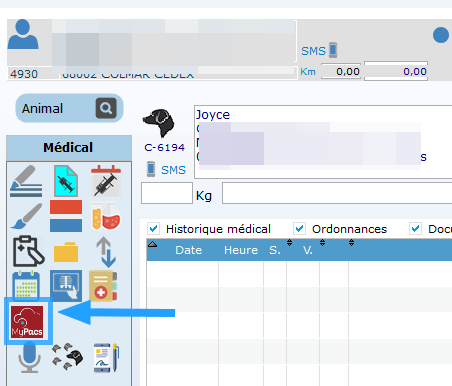Select the Médical panel header
Image resolution: width=452 pixels, height=386 pixels.
point(69,148)
